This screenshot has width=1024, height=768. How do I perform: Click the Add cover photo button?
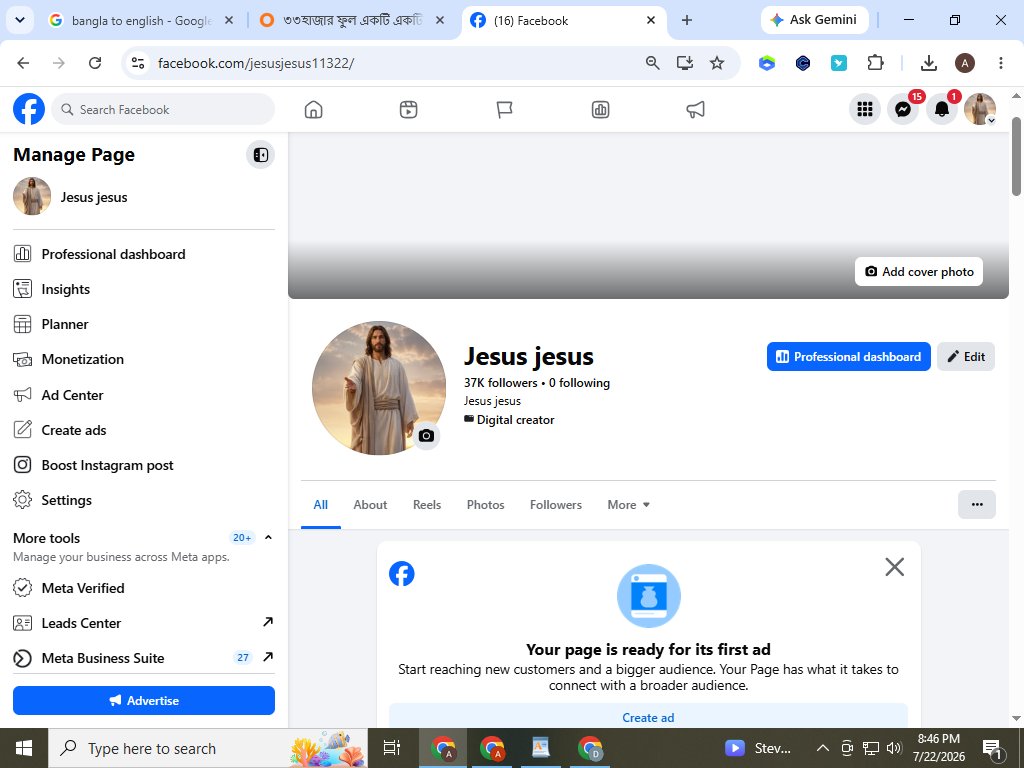click(919, 272)
